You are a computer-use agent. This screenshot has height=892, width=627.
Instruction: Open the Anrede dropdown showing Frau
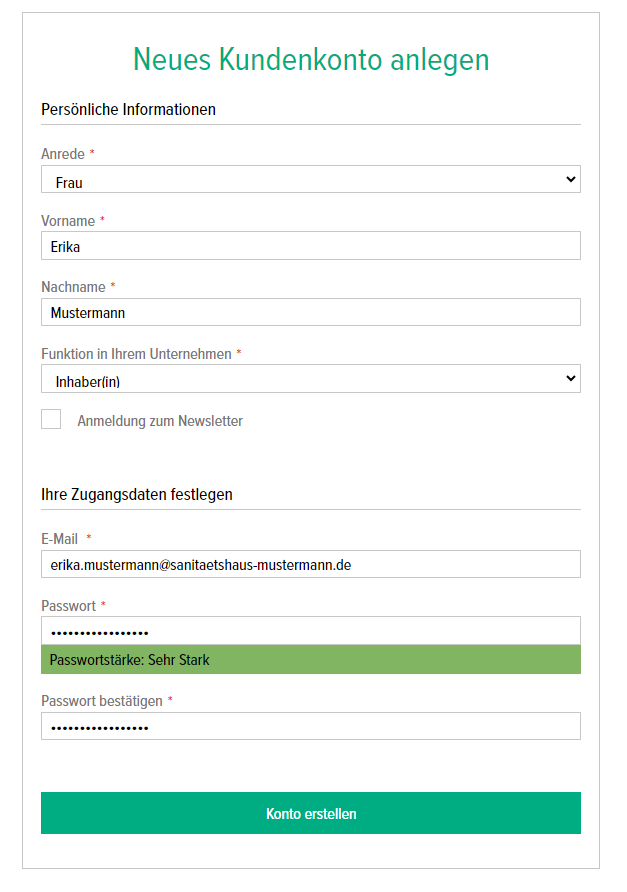coord(310,180)
